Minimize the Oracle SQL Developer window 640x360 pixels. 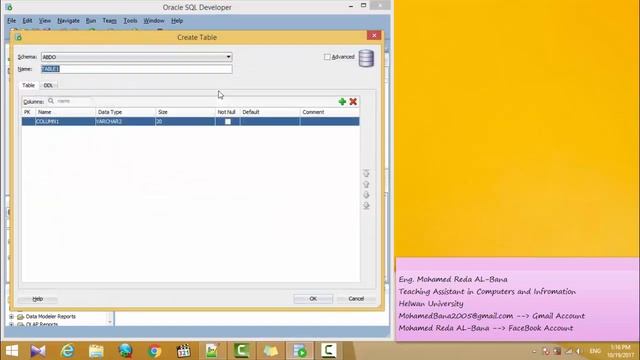tap(351, 7)
